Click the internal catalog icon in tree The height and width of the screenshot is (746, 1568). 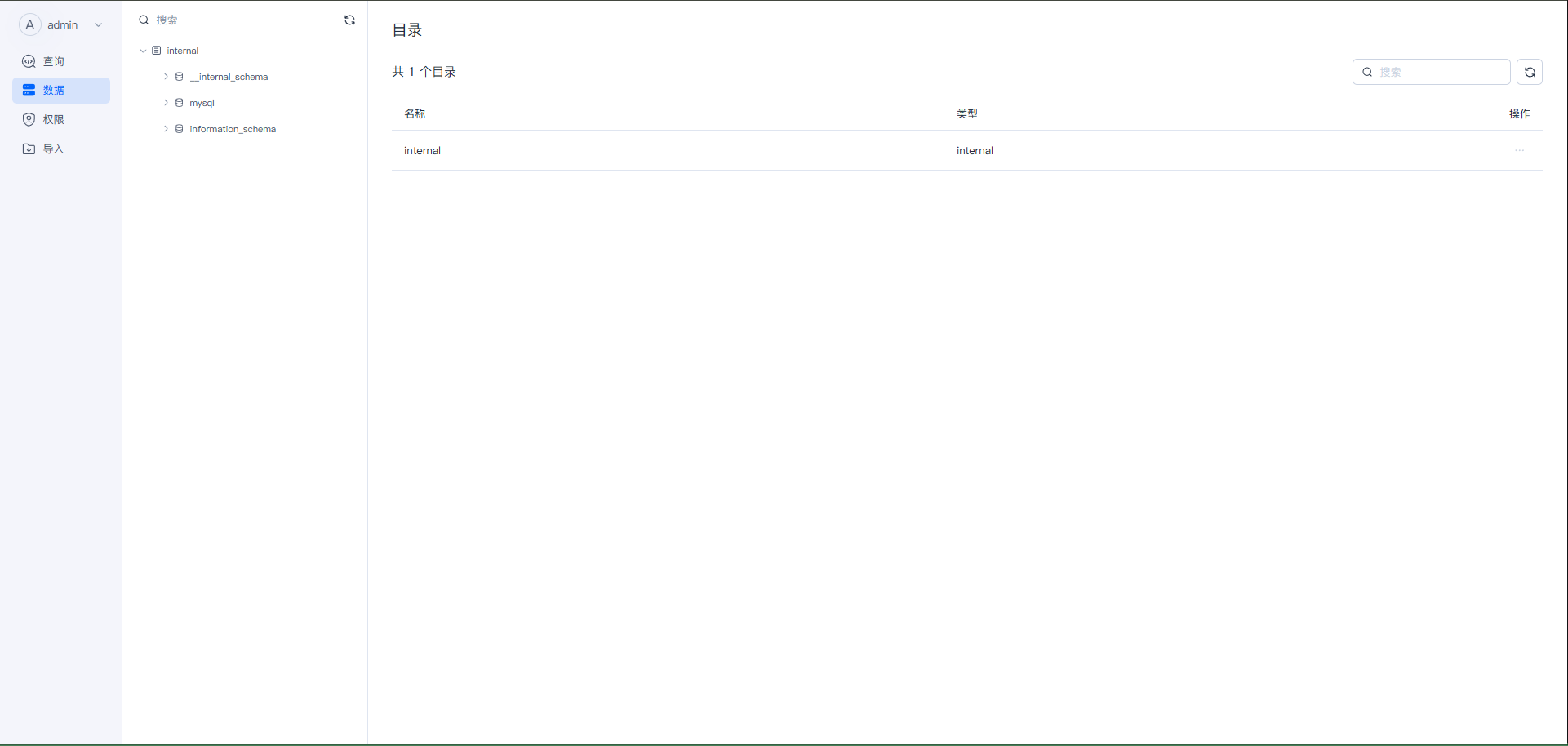[157, 51]
